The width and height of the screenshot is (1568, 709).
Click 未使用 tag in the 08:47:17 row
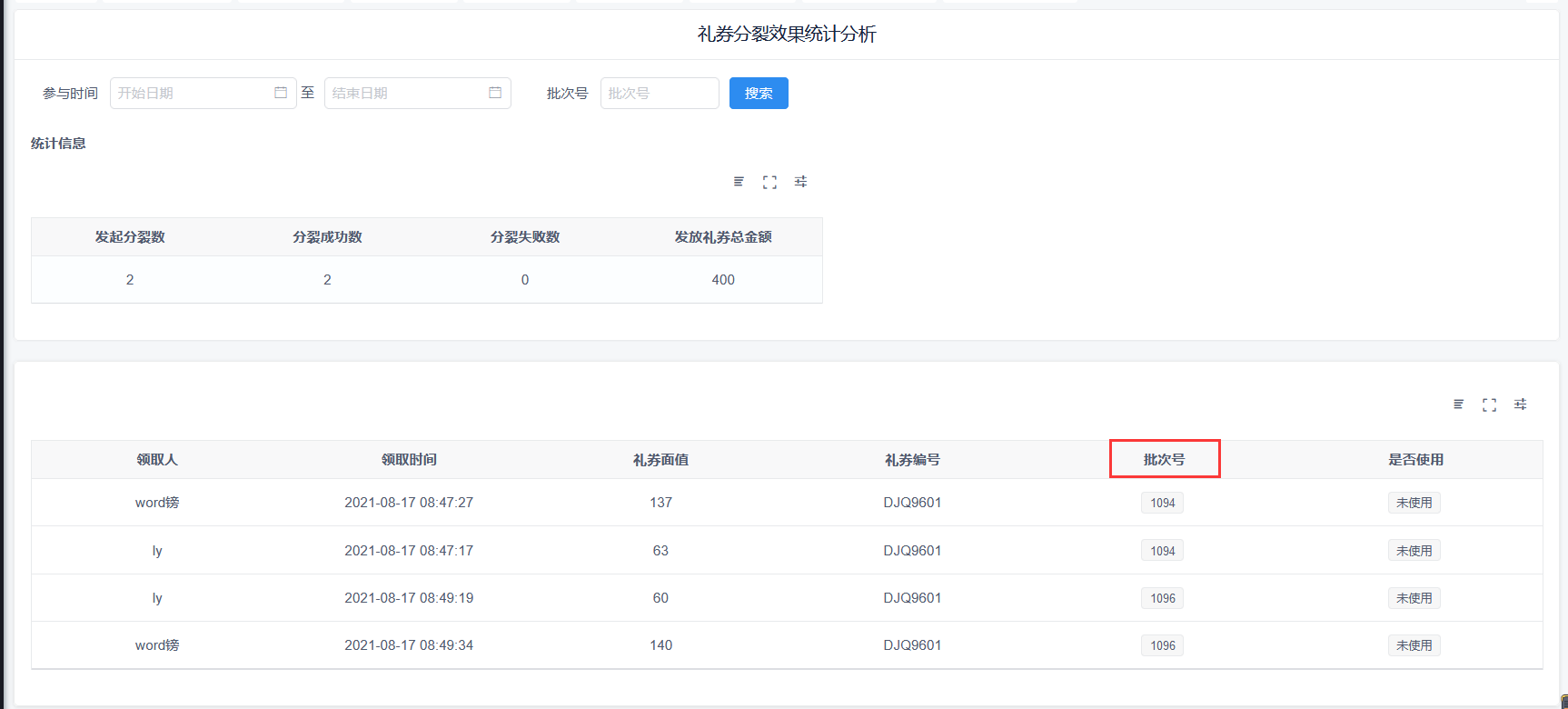[x=1414, y=551]
